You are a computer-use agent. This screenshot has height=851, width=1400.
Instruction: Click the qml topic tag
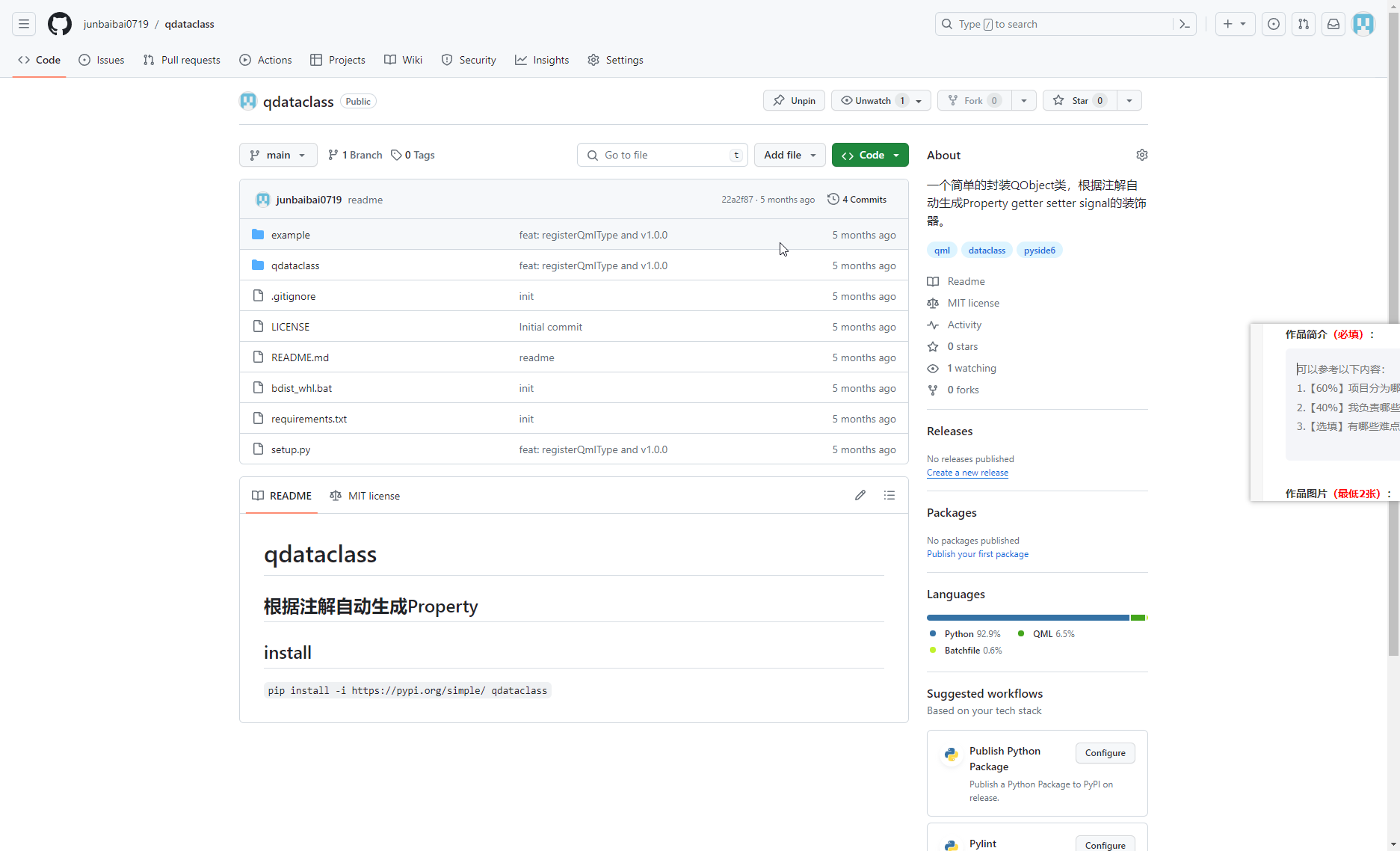click(942, 251)
